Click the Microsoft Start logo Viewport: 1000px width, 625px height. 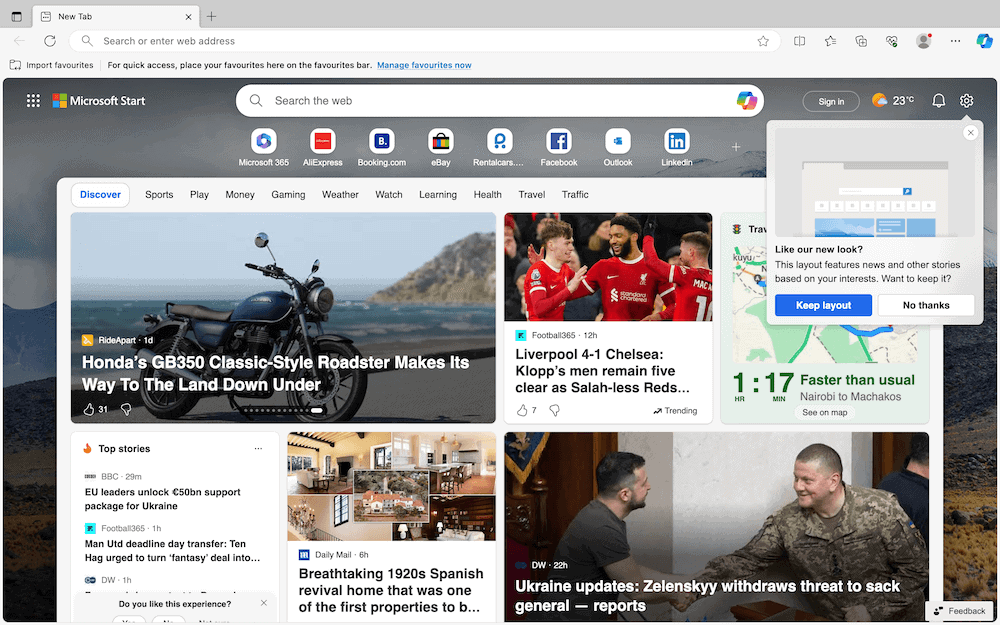[x=99, y=101]
